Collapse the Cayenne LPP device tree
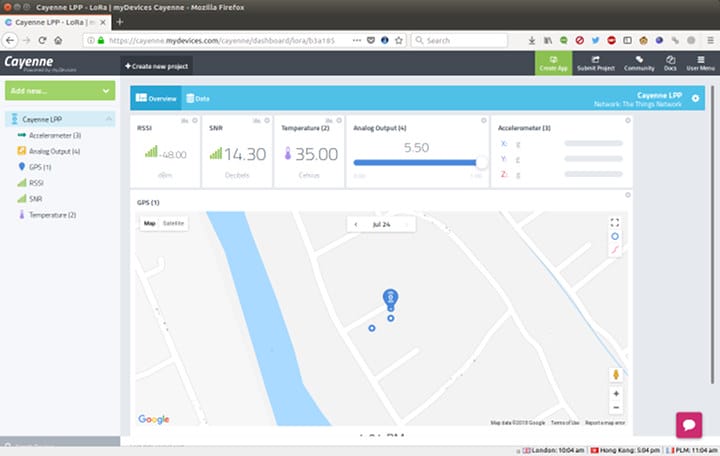 (x=109, y=119)
